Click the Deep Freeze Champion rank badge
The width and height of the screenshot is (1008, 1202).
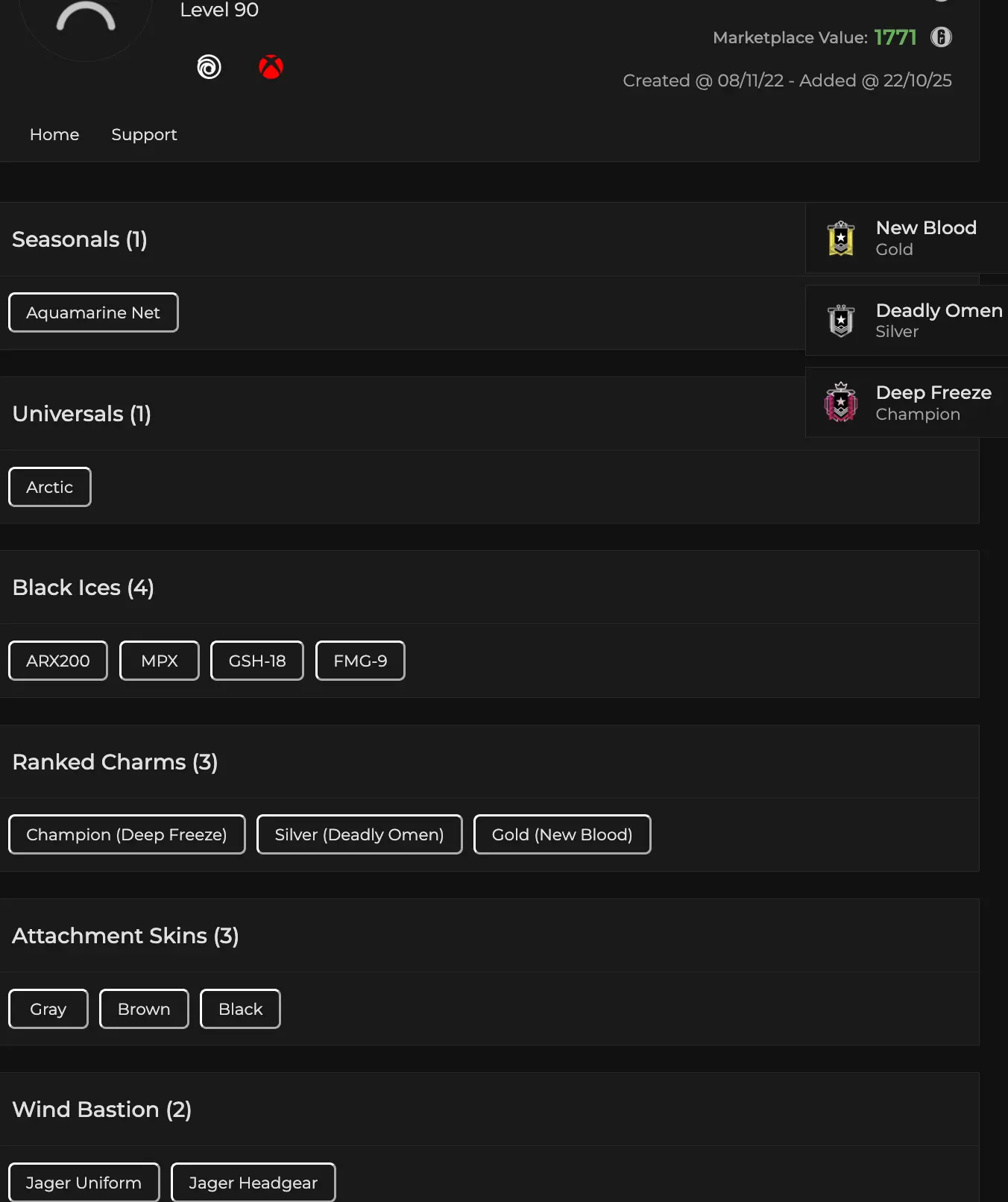pos(841,403)
